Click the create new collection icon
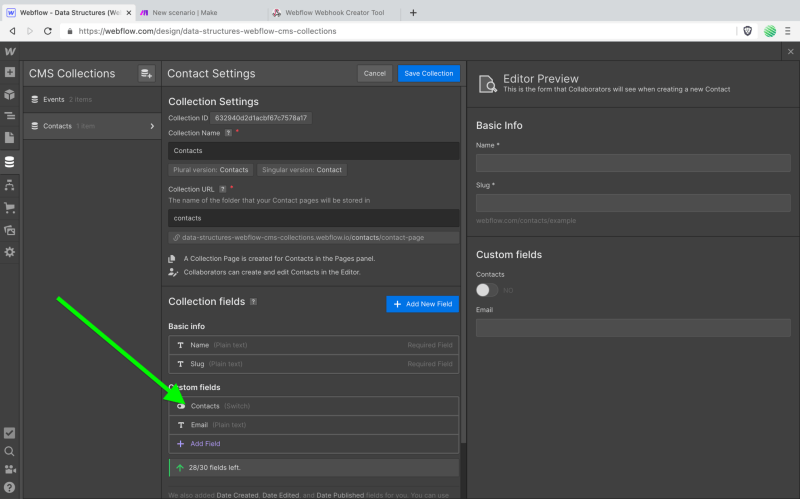Image resolution: width=800 pixels, height=499 pixels. pyautogui.click(x=146, y=73)
